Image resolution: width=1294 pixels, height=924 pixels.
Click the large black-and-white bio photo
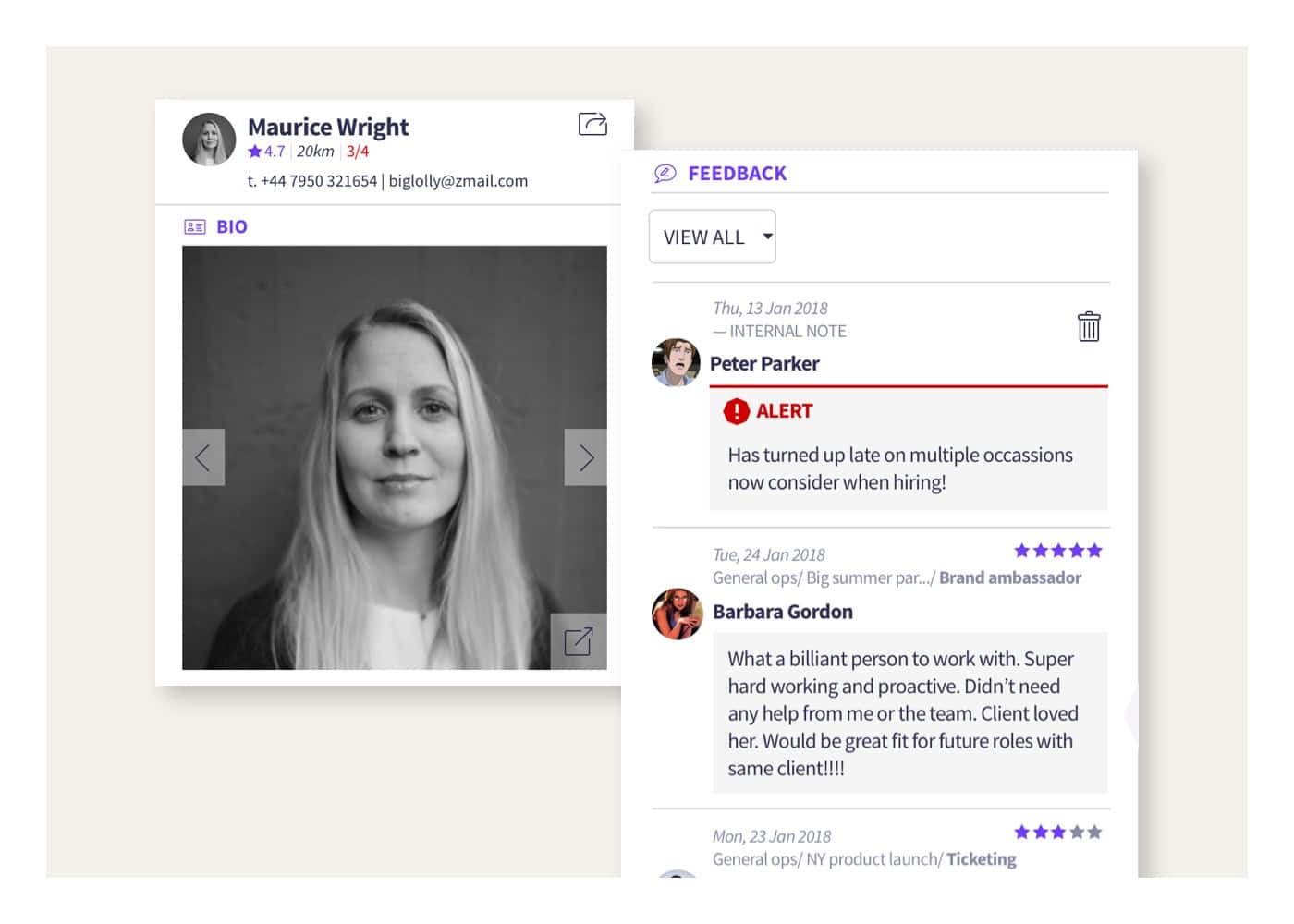(395, 388)
